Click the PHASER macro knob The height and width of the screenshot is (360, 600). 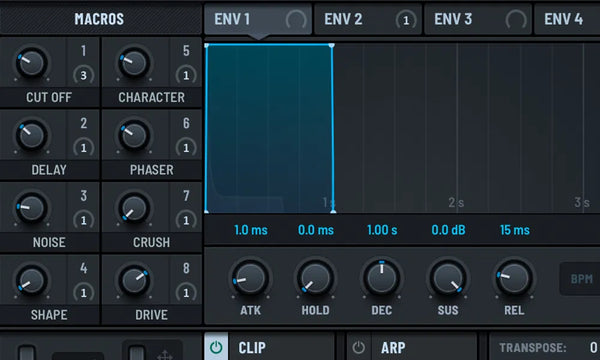(x=134, y=135)
